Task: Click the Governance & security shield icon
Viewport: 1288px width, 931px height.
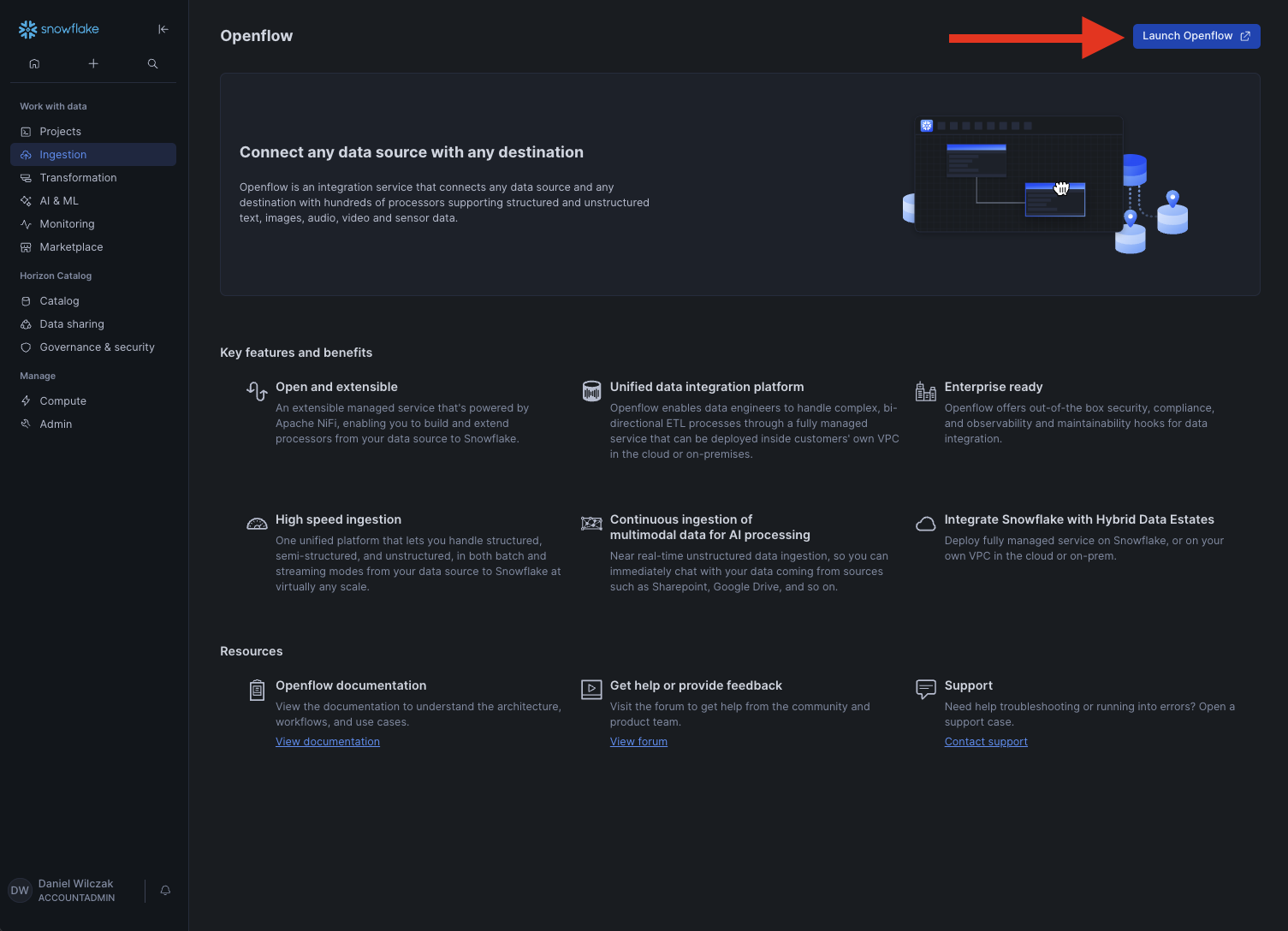Action: [26, 347]
